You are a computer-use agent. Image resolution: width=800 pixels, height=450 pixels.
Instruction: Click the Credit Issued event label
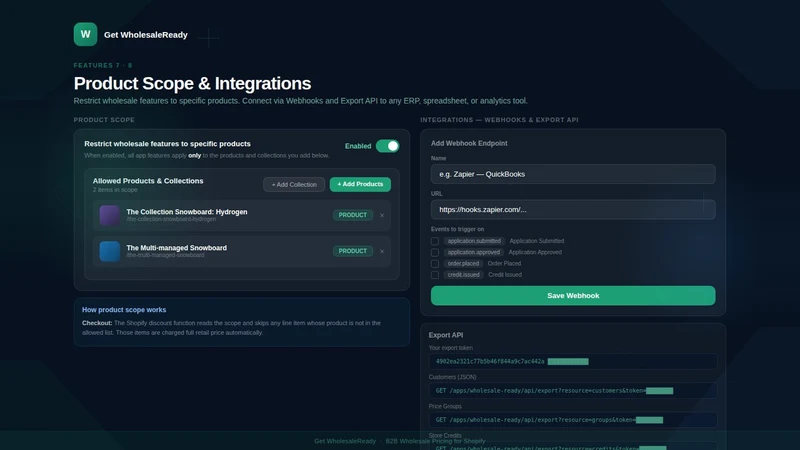coord(505,274)
